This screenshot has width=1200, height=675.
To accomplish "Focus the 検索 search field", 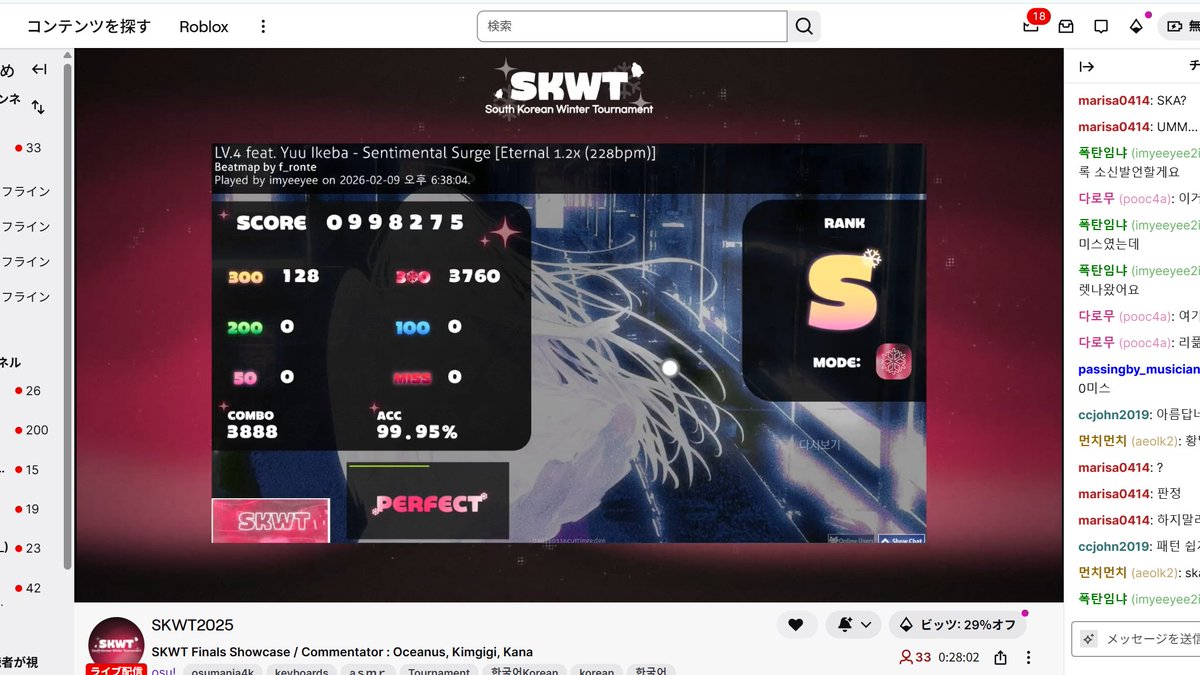I will click(x=632, y=27).
